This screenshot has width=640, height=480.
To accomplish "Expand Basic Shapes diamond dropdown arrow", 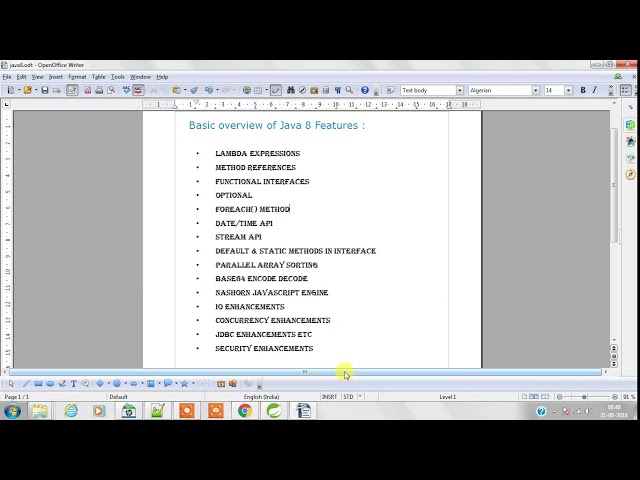I will (109, 384).
